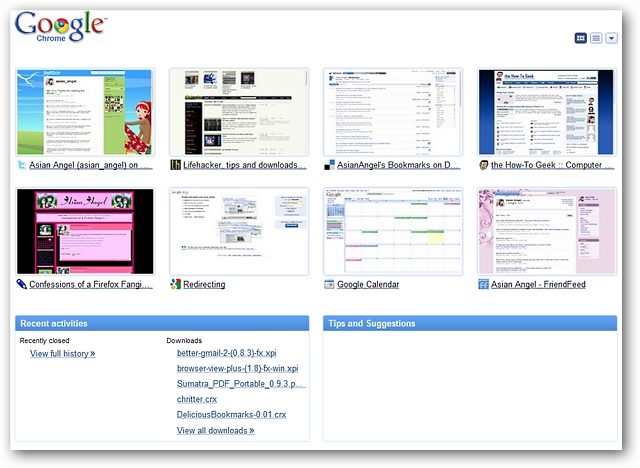Open the Redirecting page thumbnail

pyautogui.click(x=239, y=231)
